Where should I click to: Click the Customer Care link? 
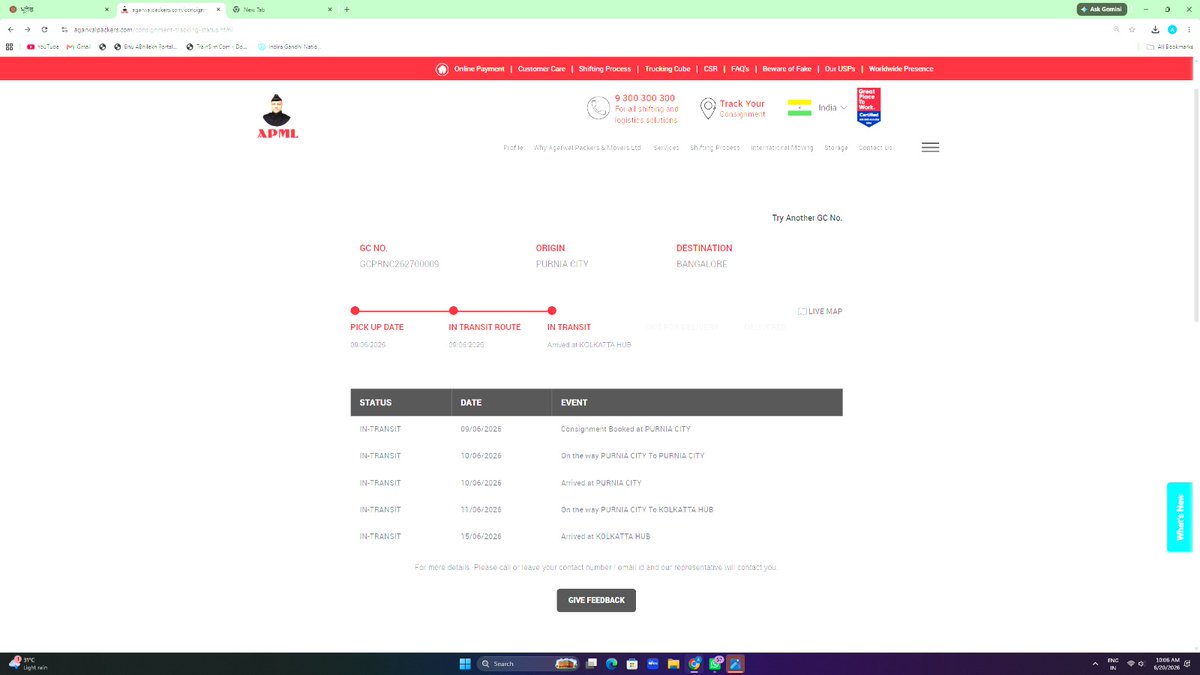point(542,69)
